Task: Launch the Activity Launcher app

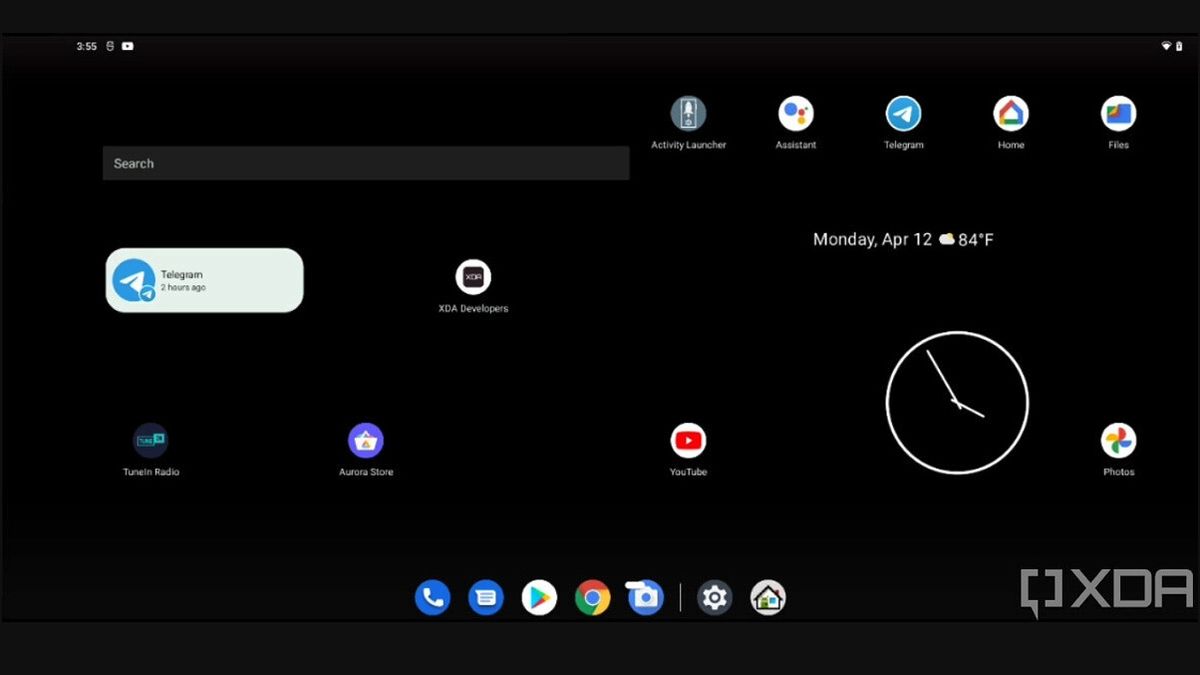Action: pos(687,113)
